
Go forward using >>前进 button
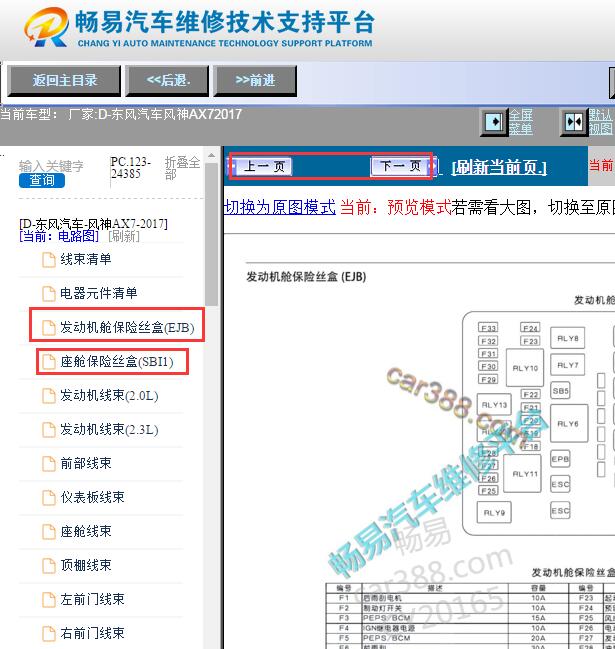click(255, 80)
